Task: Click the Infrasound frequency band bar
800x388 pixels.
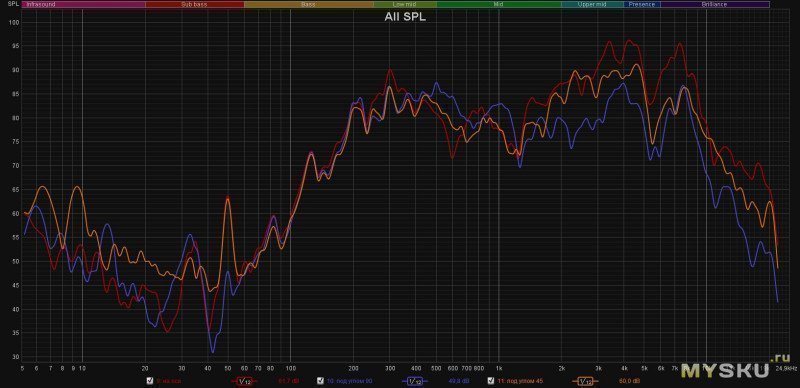Action: pyautogui.click(x=84, y=4)
